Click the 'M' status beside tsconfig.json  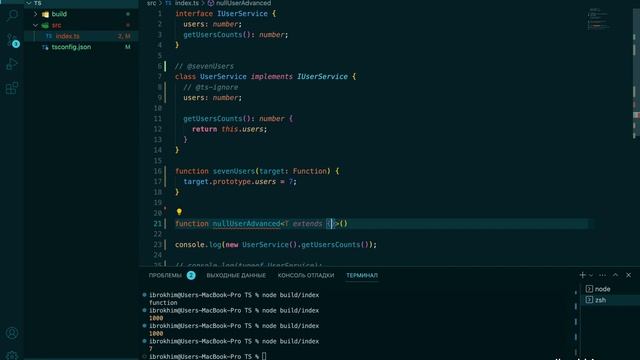click(128, 47)
